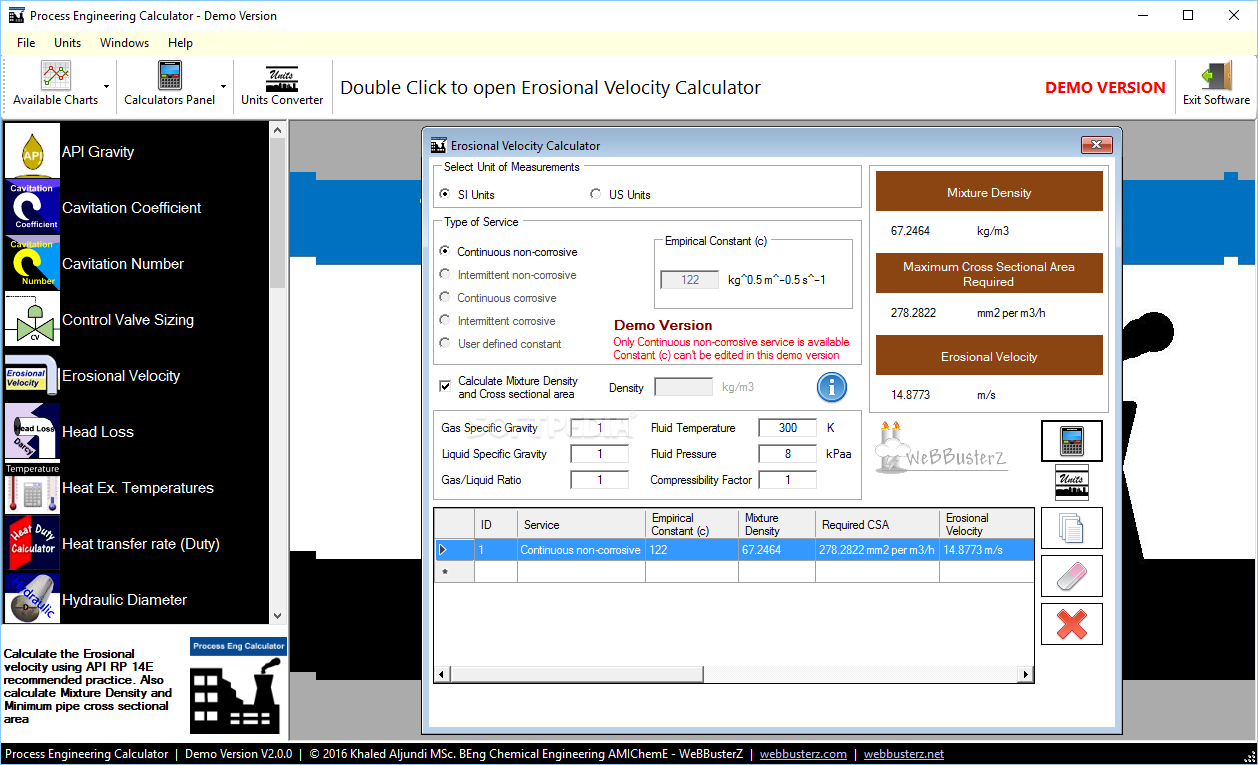The image size is (1258, 765).
Task: Choose User defined constant option
Action: 445,344
